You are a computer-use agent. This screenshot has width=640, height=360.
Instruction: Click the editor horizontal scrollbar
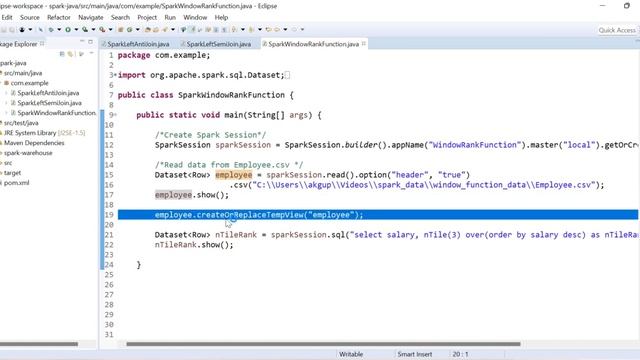pyautogui.click(x=323, y=344)
